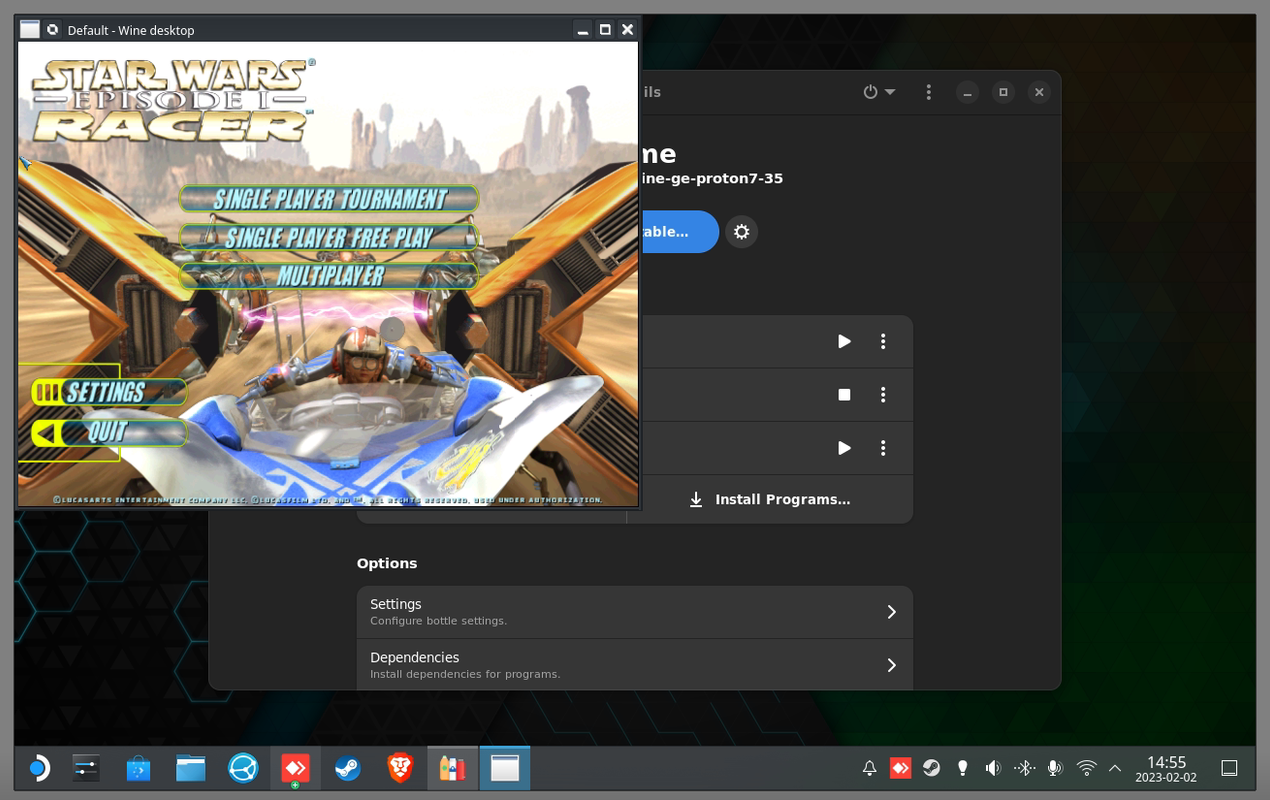This screenshot has width=1270, height=800.
Task: Open the game's Settings menu button
Action: [x=108, y=392]
